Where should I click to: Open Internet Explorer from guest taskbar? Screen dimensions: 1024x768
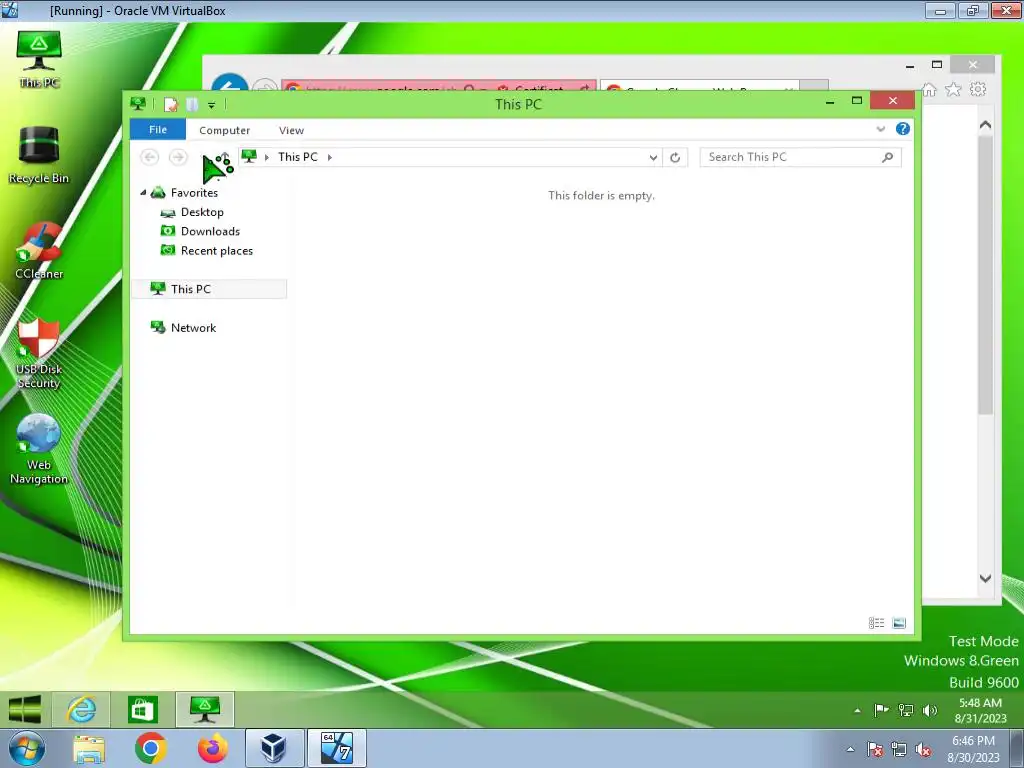click(x=82, y=709)
